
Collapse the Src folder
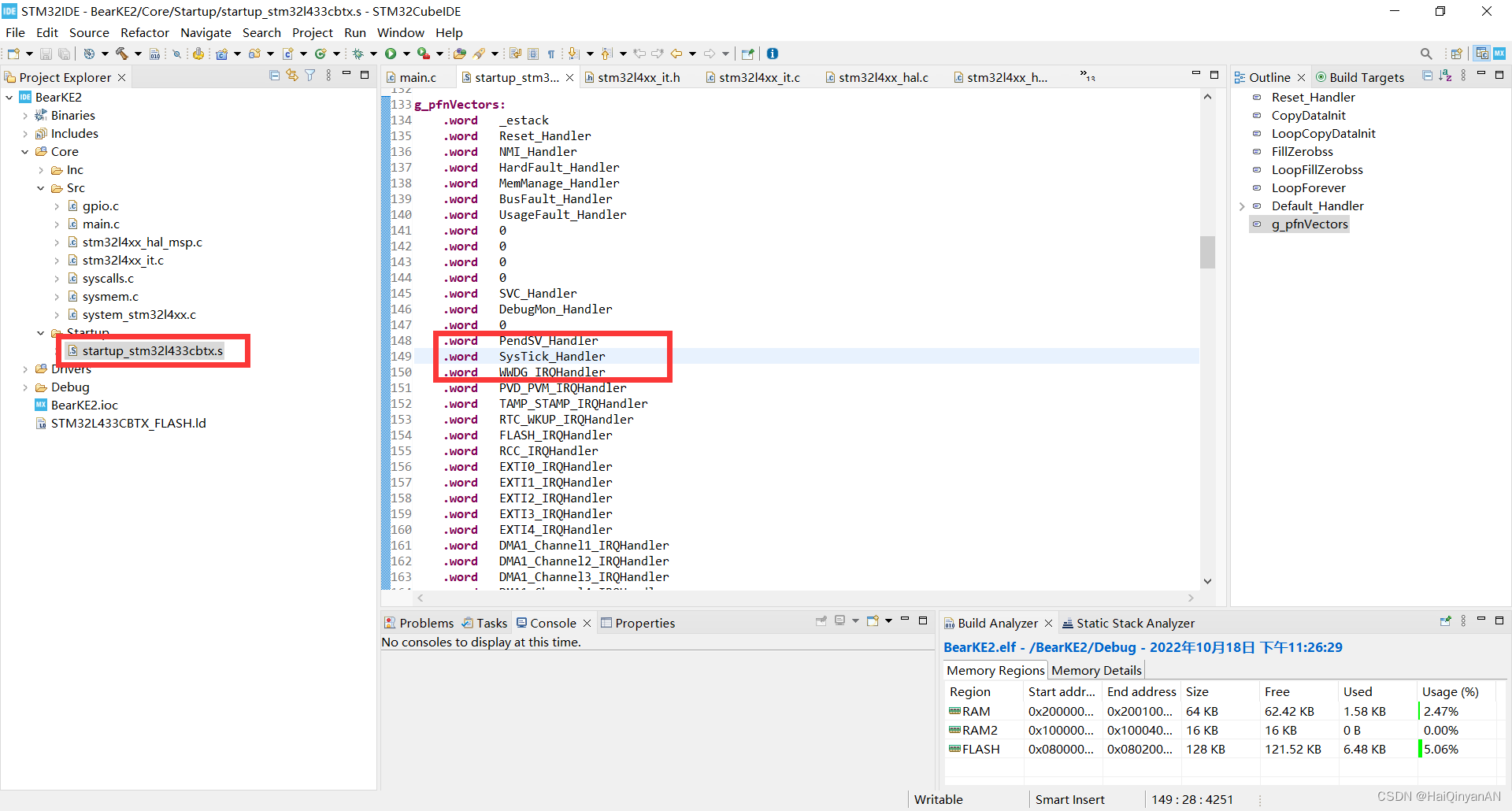coord(41,188)
